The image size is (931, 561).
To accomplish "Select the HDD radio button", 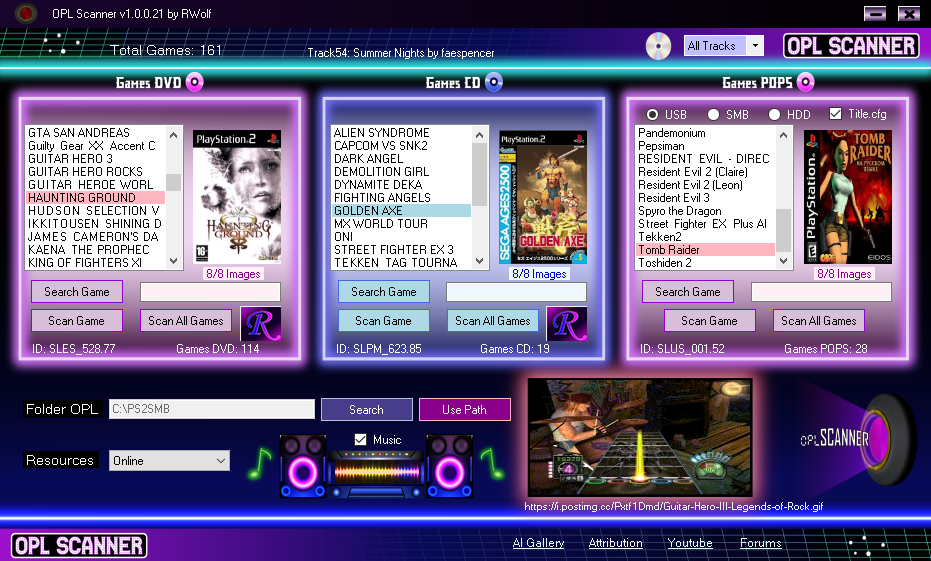I will [x=775, y=115].
